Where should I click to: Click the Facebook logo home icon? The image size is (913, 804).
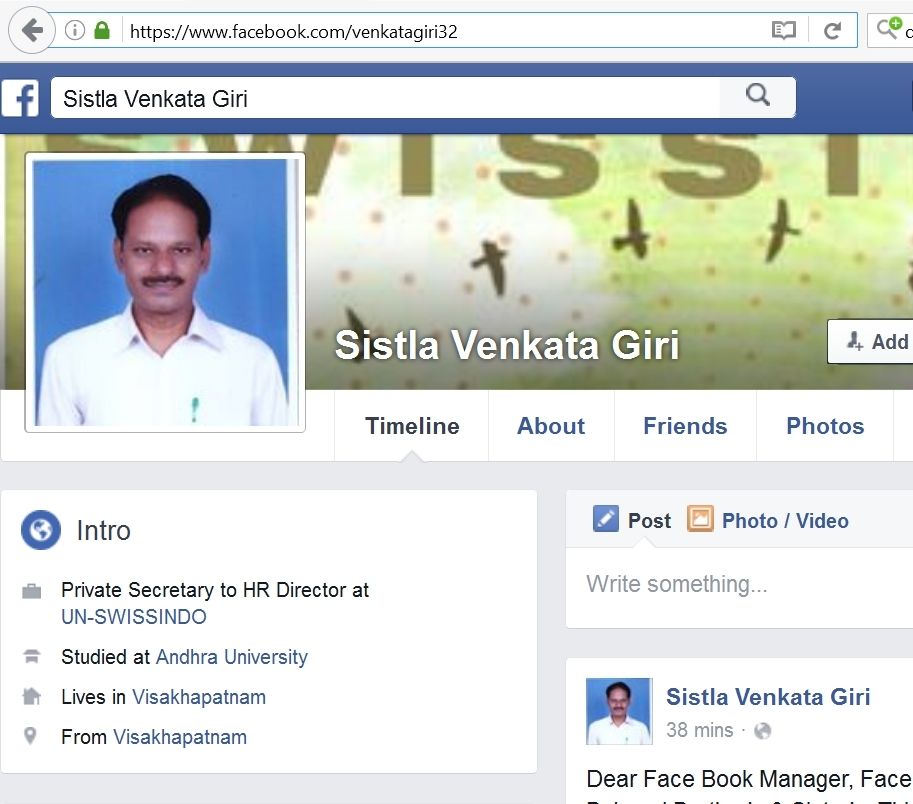coord(20,98)
